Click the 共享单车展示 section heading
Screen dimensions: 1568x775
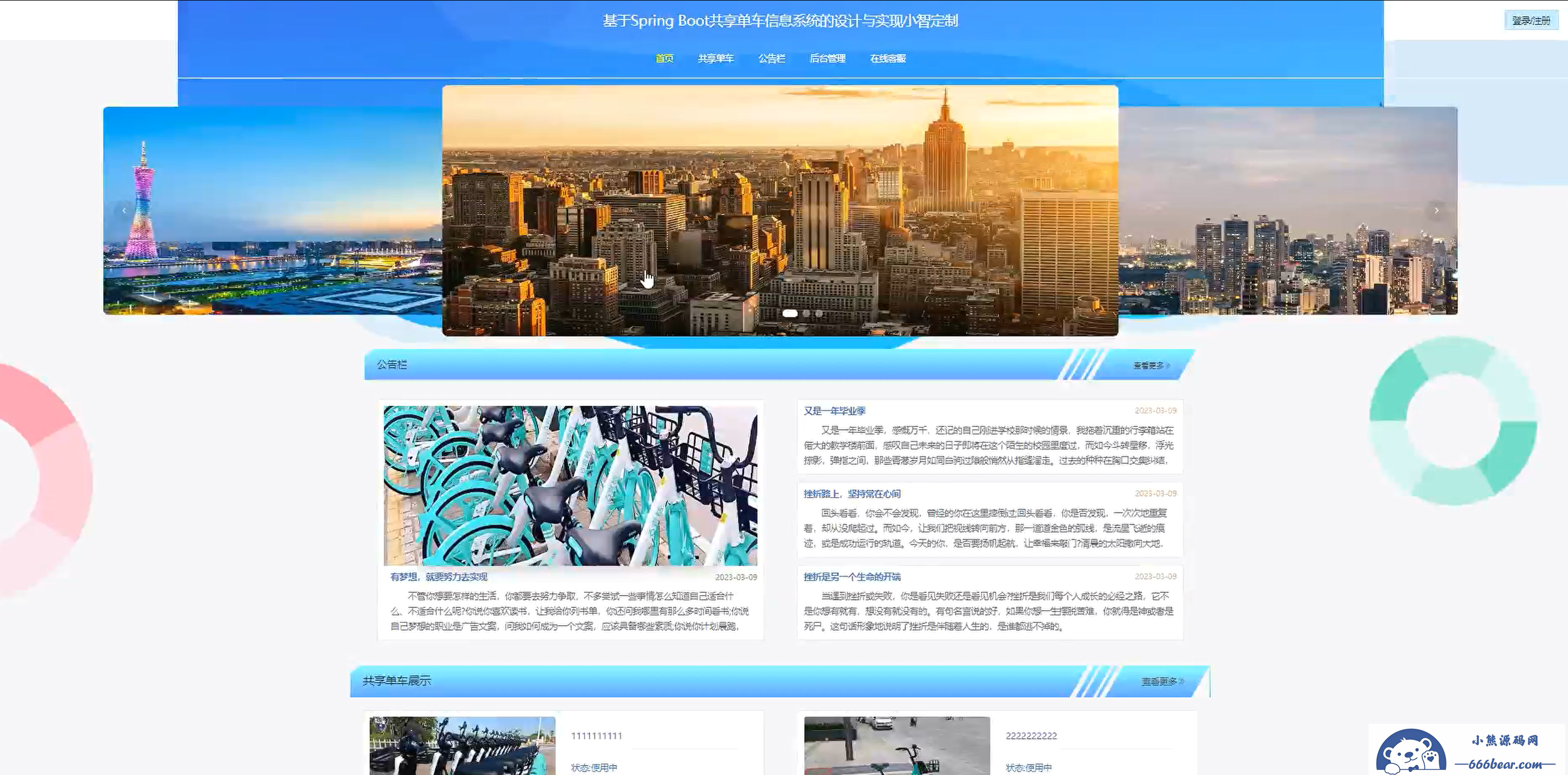(x=397, y=681)
